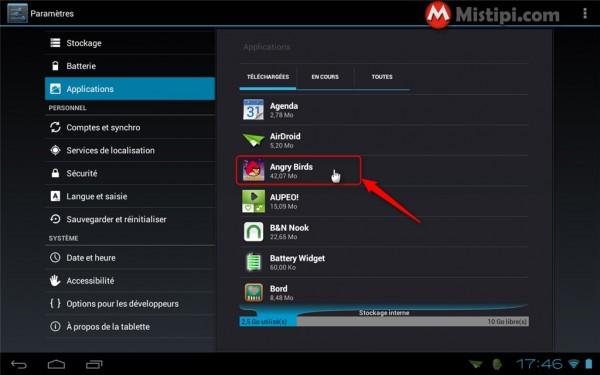Tap the Android debug notification icon
This screenshot has height=375, width=600.
pos(497,364)
